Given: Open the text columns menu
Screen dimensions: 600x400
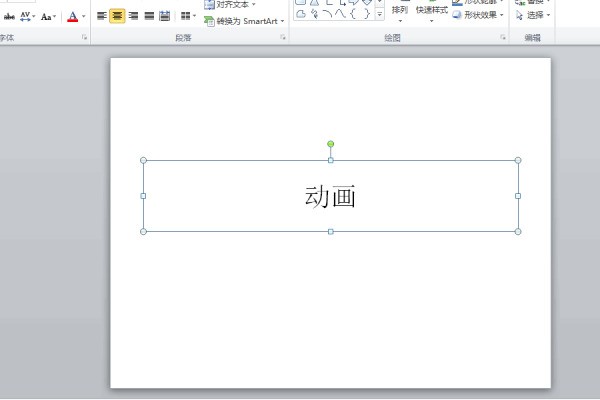Looking at the screenshot, I should 188,16.
